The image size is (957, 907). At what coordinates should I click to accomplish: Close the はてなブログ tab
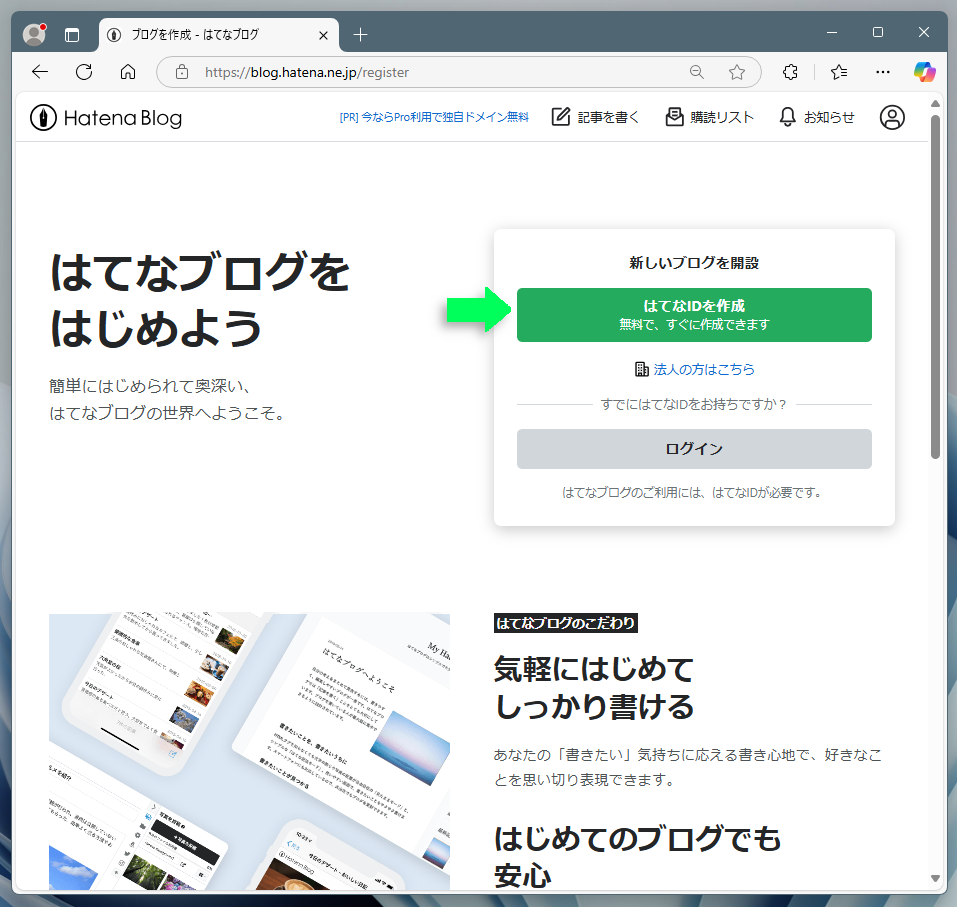pyautogui.click(x=323, y=35)
